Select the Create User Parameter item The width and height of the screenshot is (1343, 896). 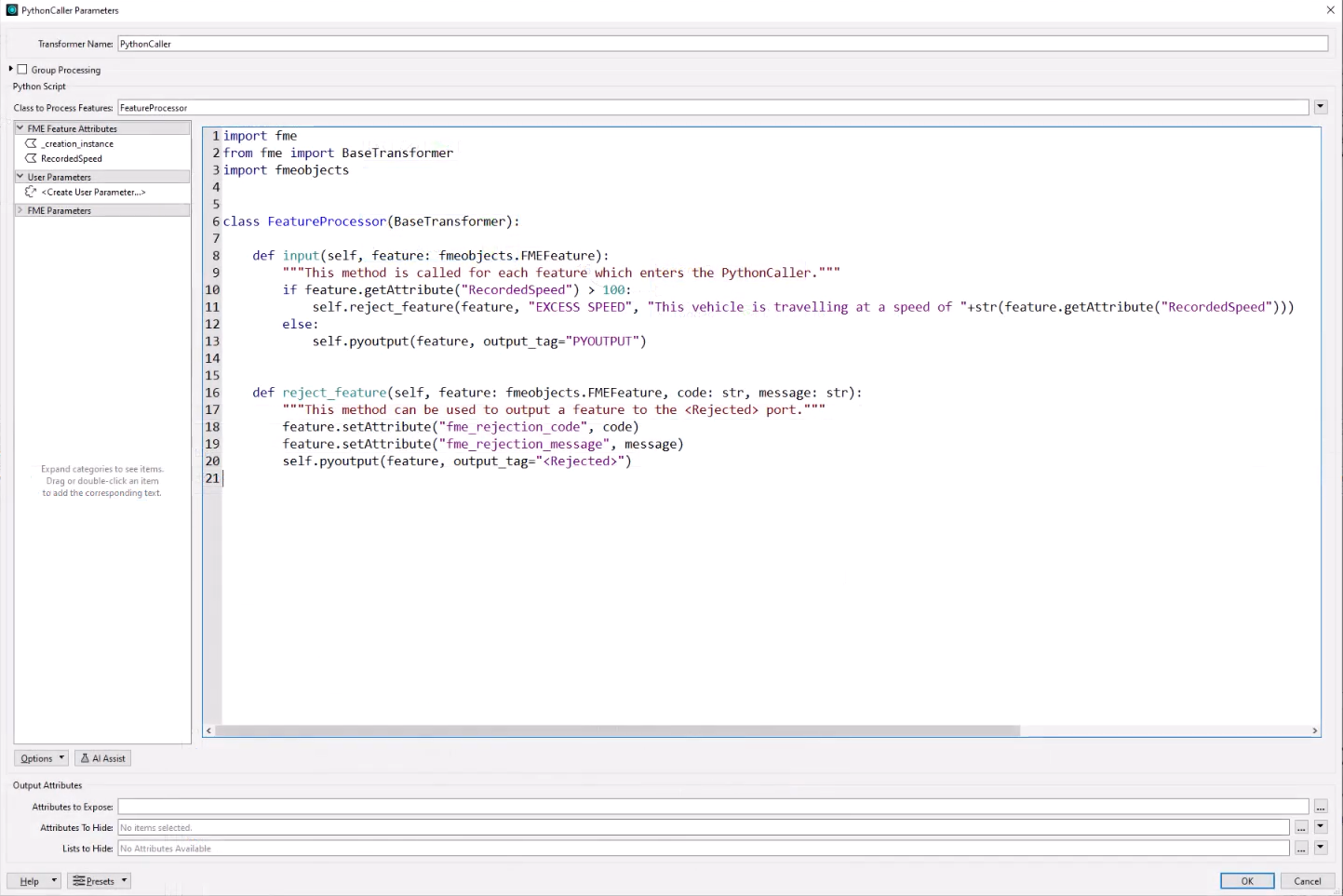93,192
